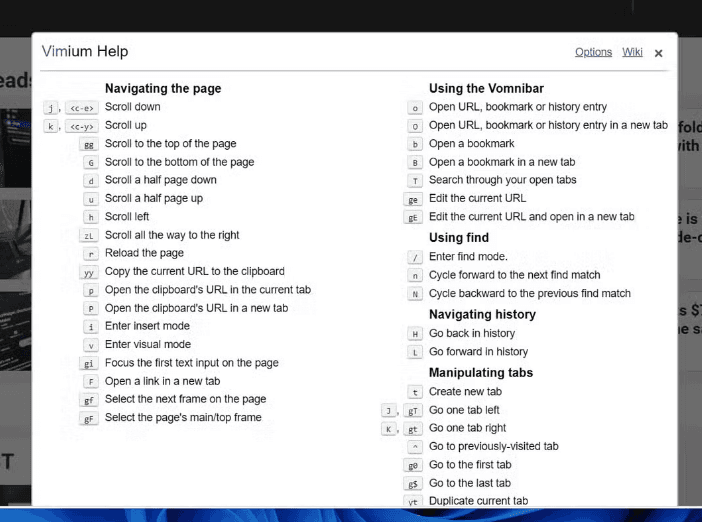Click the 'N' key badge for previous find match

pyautogui.click(x=415, y=294)
